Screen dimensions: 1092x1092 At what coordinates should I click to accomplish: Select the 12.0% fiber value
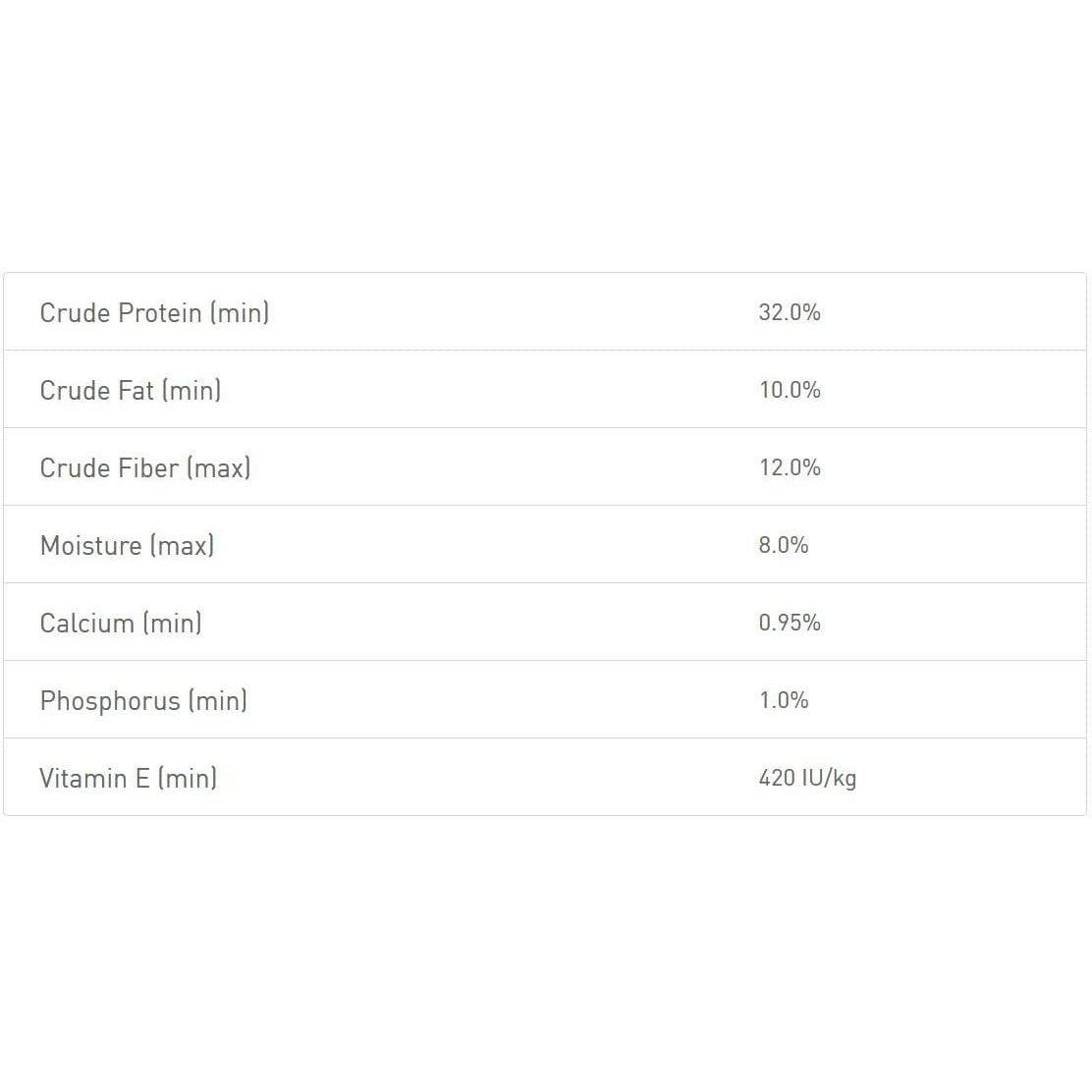[x=790, y=467]
